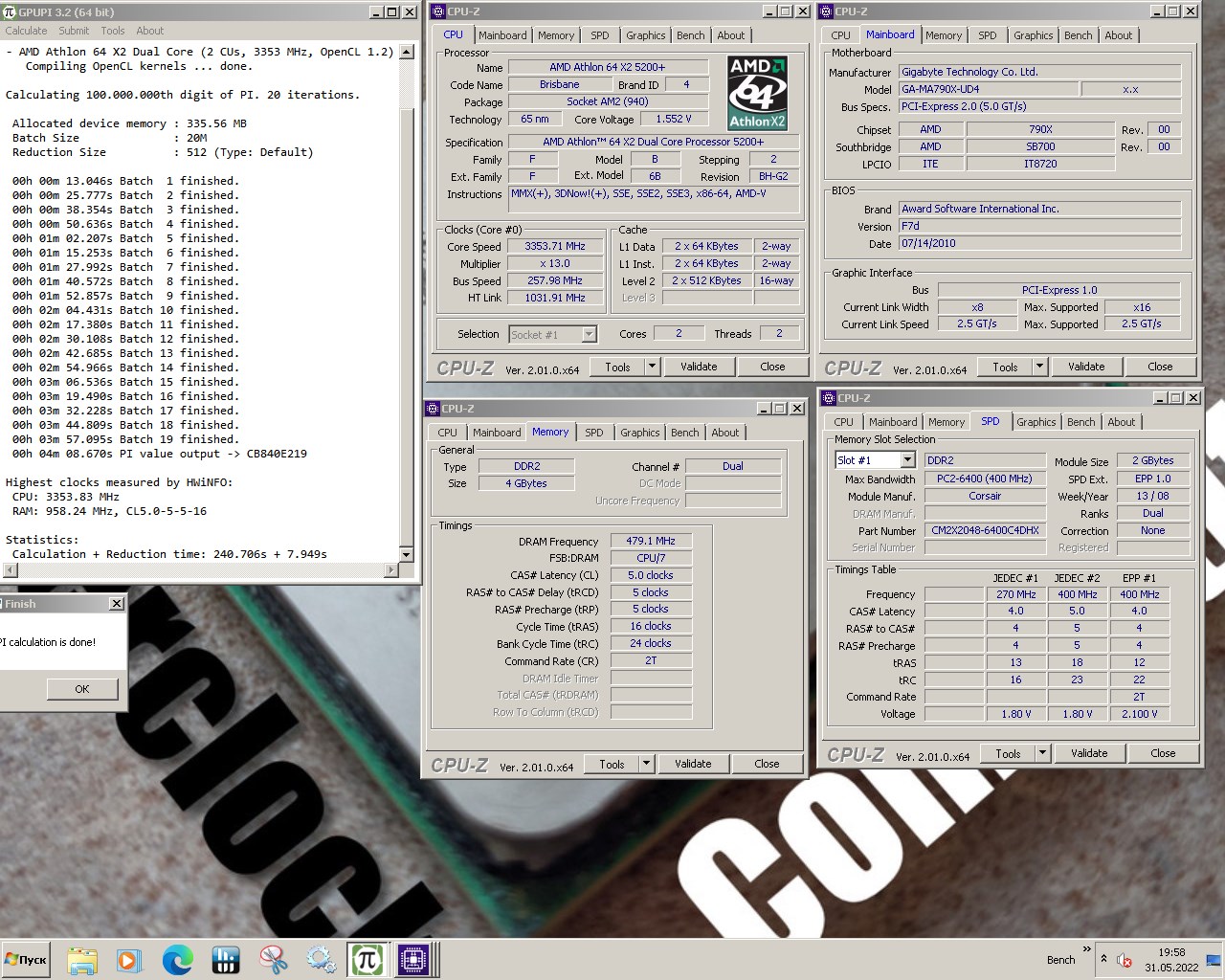The height and width of the screenshot is (980, 1225).
Task: Open the Calculate menu in GPUPI
Action: pyautogui.click(x=26, y=31)
